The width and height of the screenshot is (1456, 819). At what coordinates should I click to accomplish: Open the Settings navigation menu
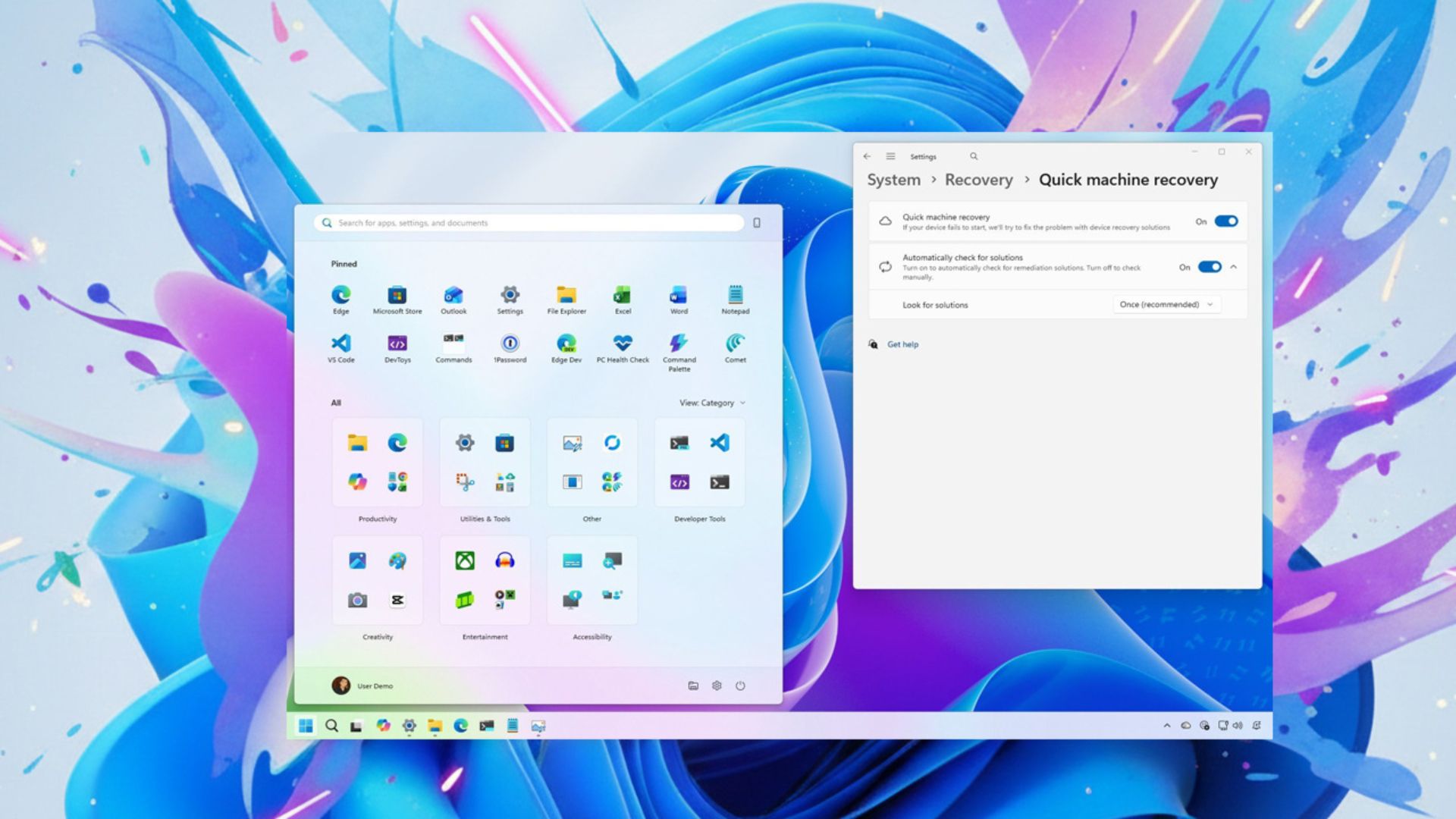point(890,156)
